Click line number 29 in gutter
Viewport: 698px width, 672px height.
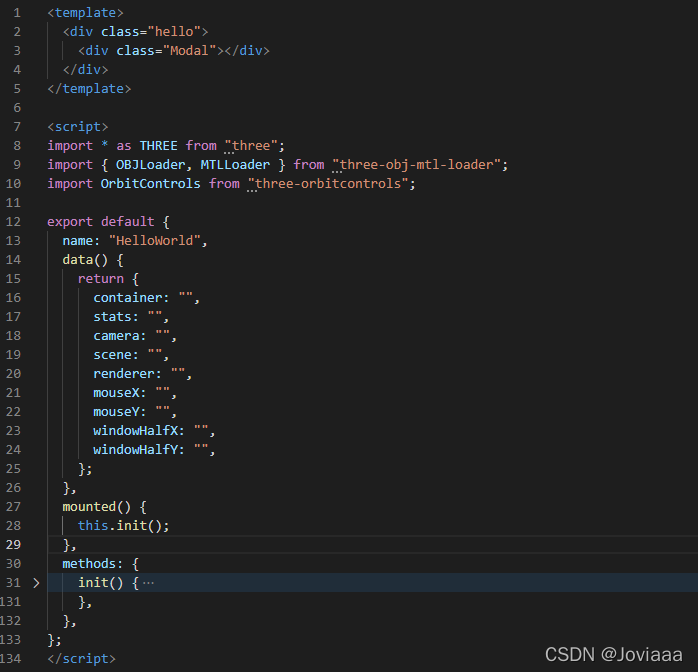point(13,545)
